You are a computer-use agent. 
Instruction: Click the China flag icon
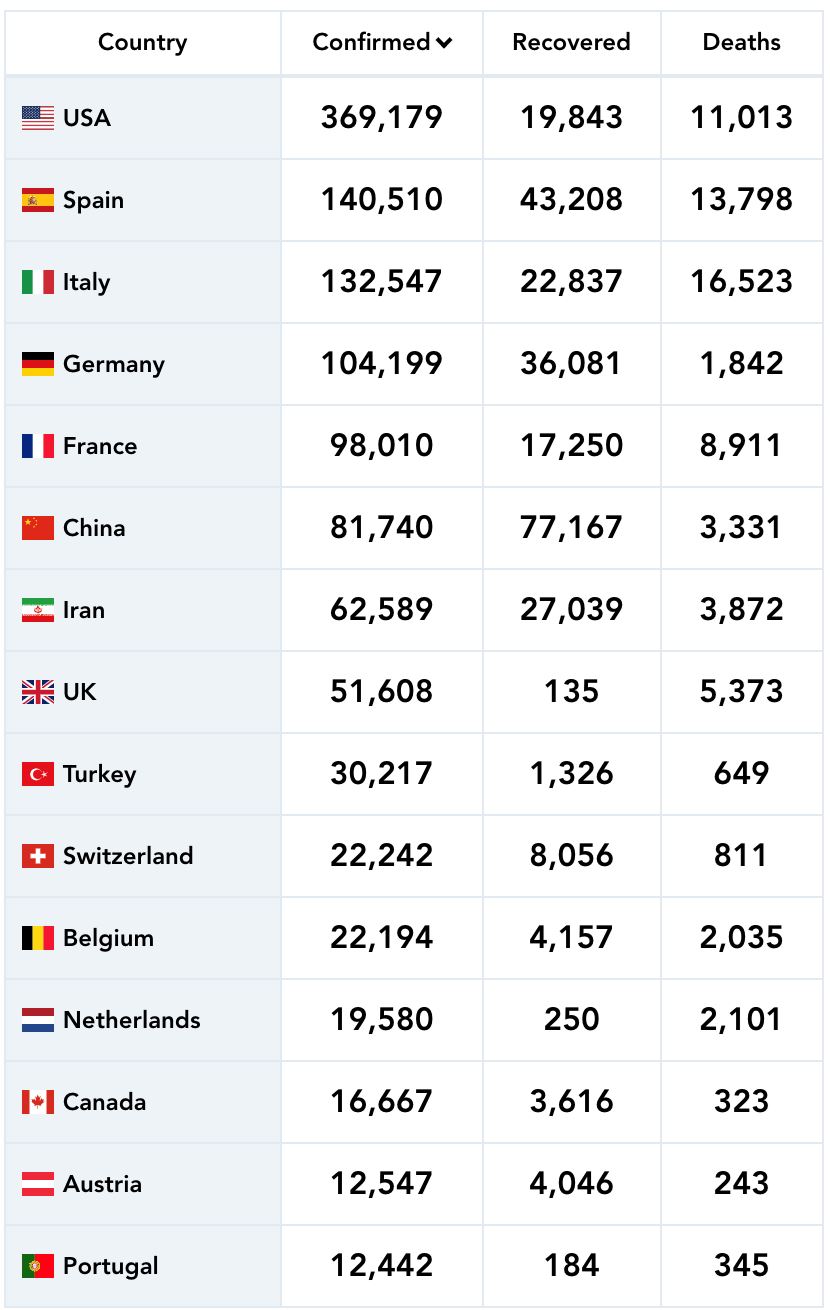pyautogui.click(x=38, y=528)
